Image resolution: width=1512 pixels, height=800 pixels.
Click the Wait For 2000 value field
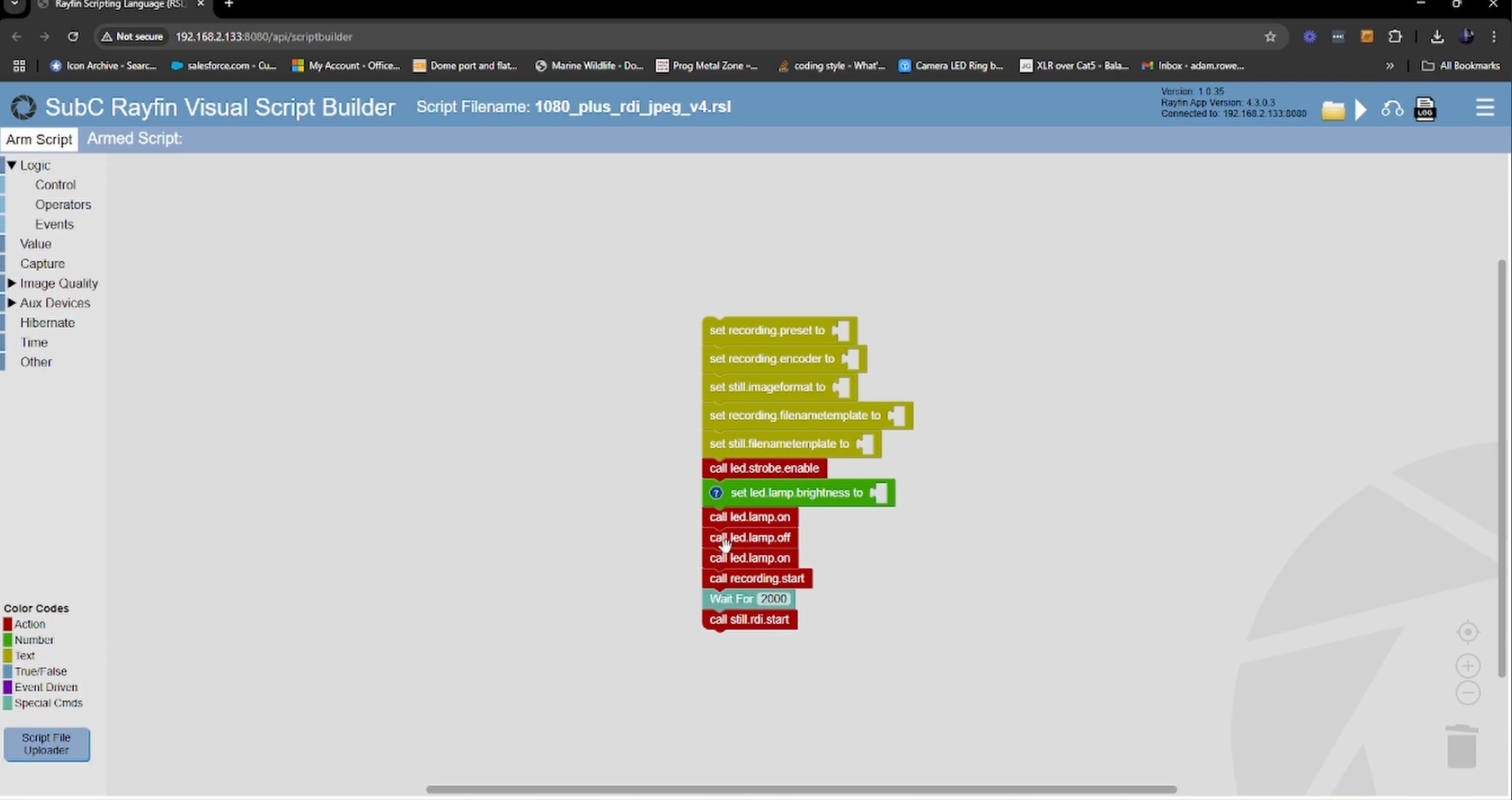(773, 599)
